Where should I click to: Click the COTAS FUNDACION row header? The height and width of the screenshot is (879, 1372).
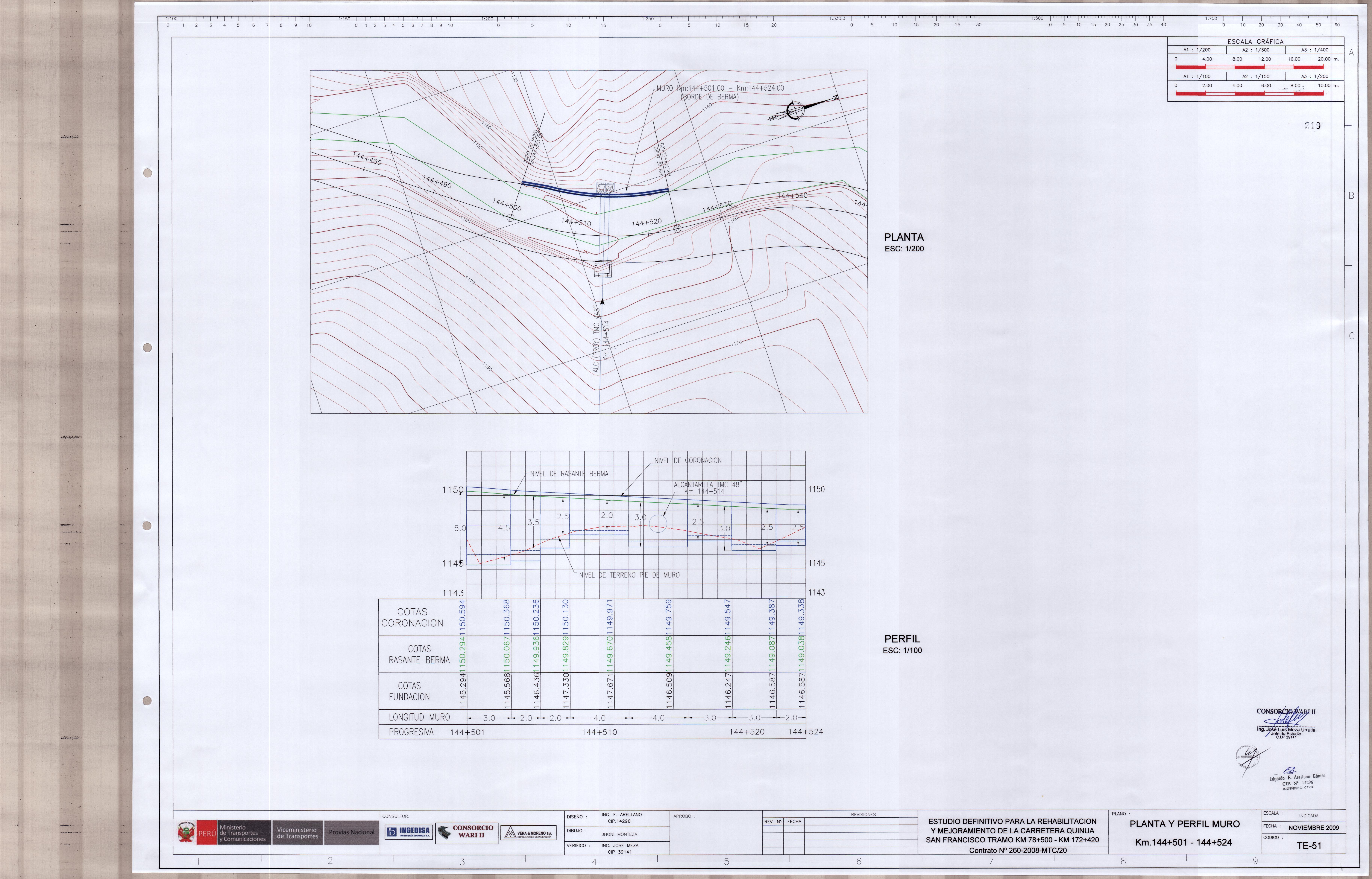[409, 691]
